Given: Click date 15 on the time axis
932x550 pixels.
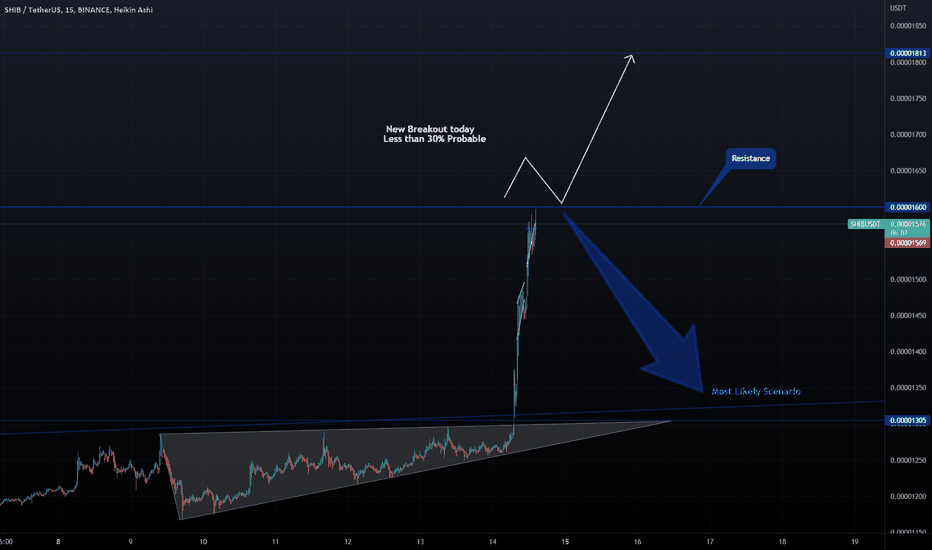Looking at the screenshot, I should pos(565,542).
